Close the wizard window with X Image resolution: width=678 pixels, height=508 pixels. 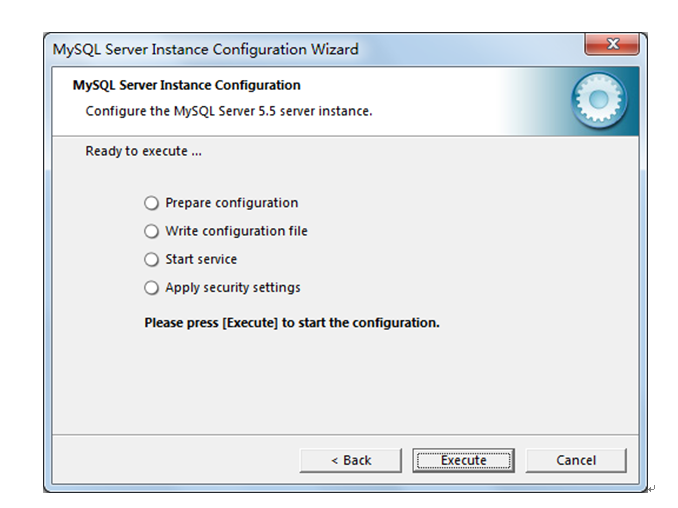(612, 44)
